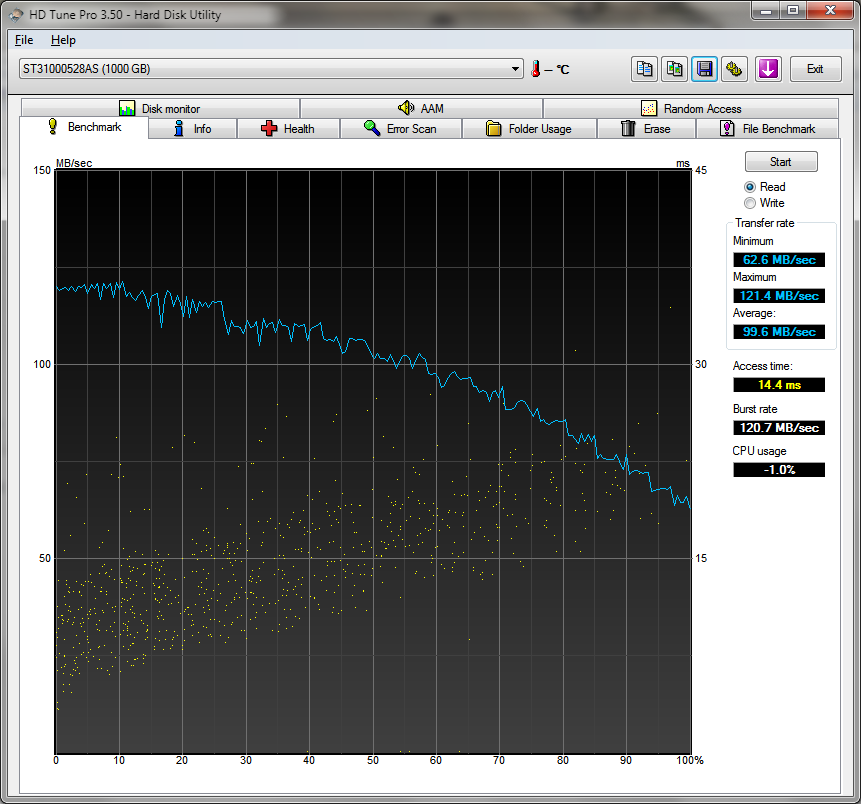Click the Exit button
The height and width of the screenshot is (804, 861).
click(815, 69)
